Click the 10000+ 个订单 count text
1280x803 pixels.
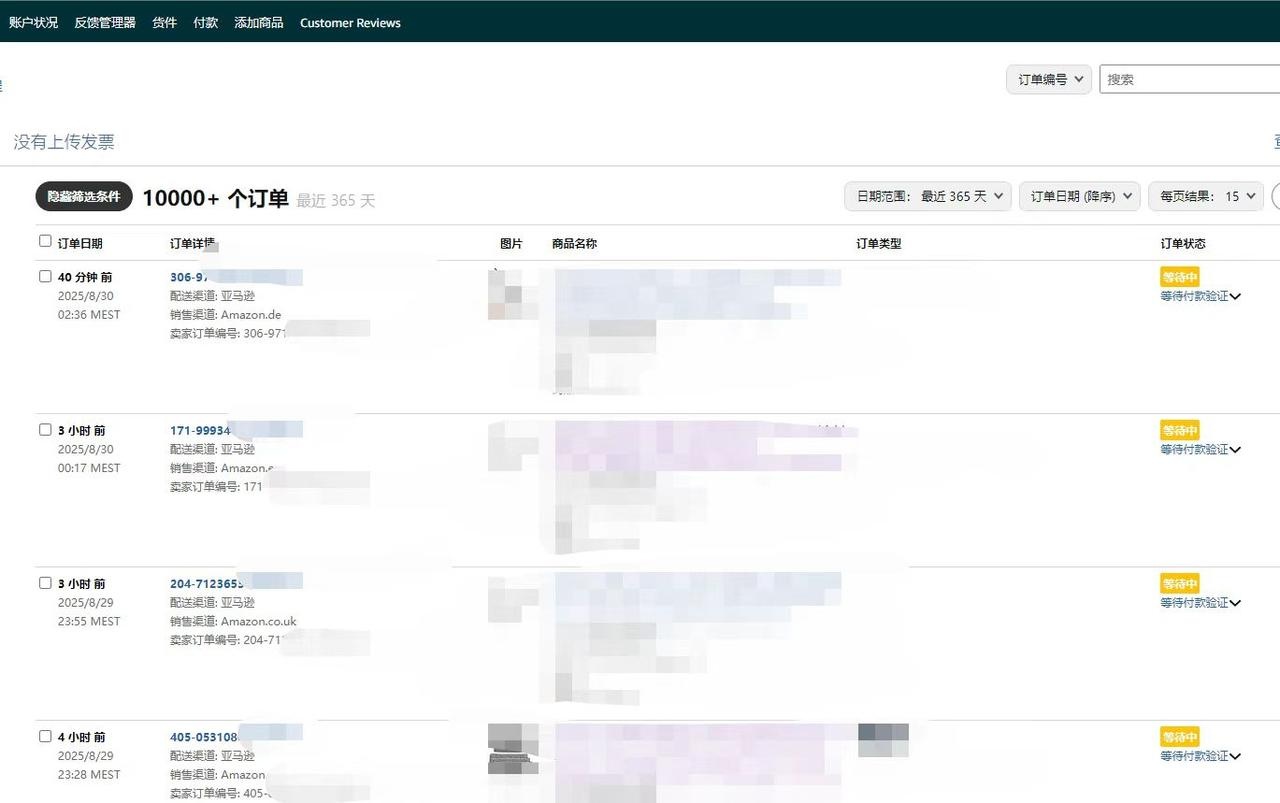click(215, 198)
